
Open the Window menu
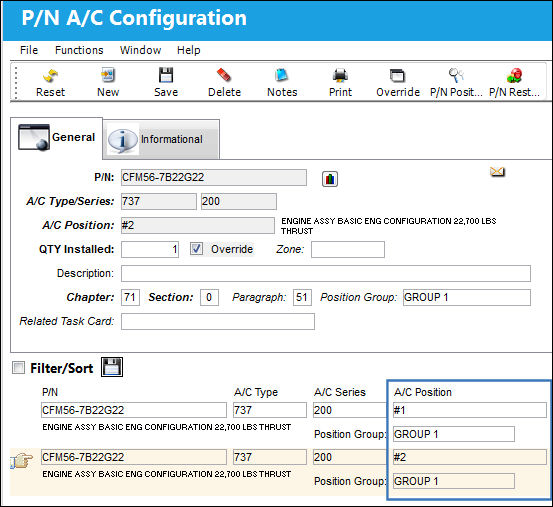[x=140, y=50]
